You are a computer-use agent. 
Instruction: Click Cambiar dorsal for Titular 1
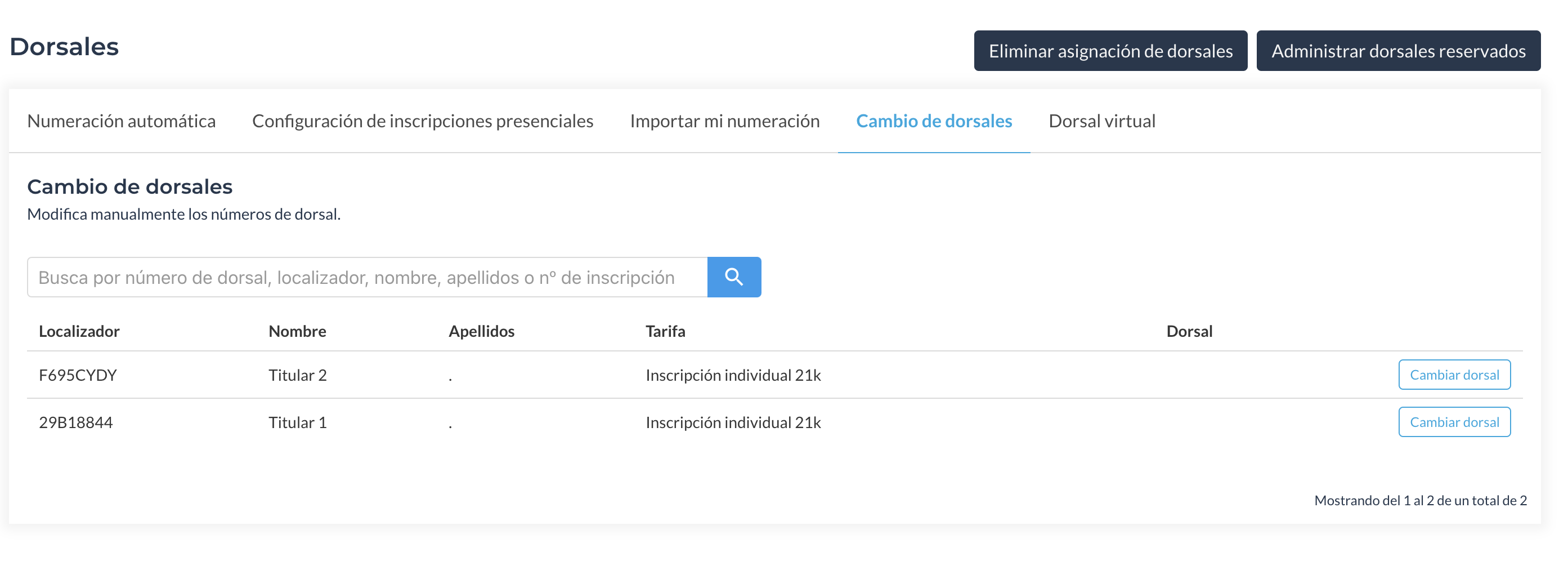pyautogui.click(x=1454, y=423)
